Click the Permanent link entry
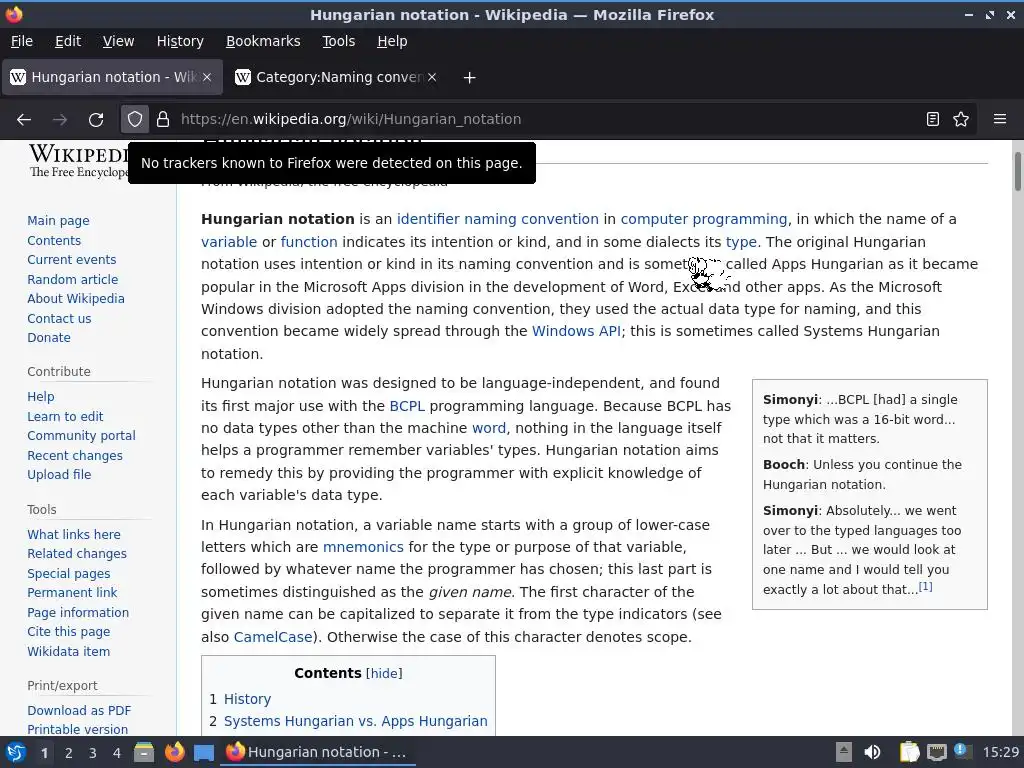 coord(72,592)
